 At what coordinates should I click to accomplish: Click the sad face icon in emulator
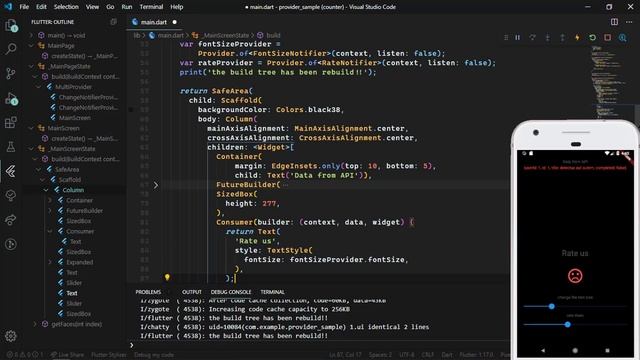[575, 276]
